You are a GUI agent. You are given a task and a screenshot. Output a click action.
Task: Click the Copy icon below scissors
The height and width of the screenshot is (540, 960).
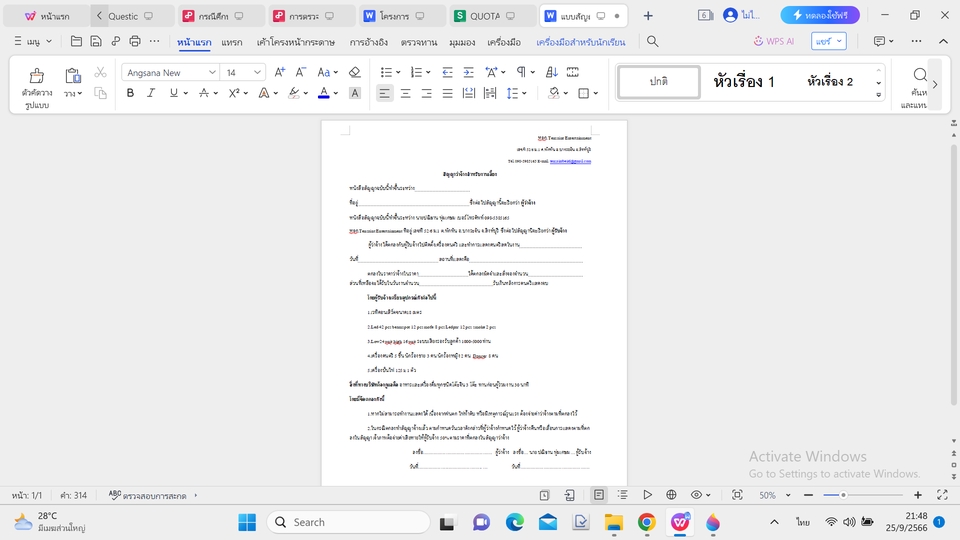coord(100,93)
